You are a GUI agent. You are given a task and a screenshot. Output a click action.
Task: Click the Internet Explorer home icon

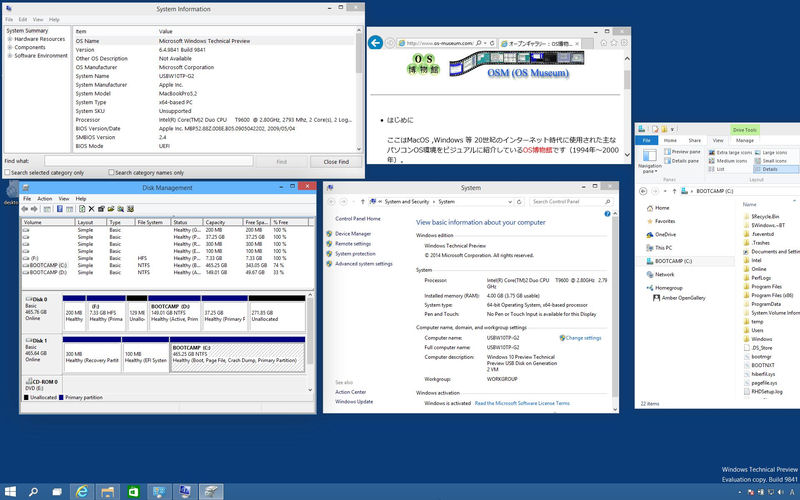(604, 43)
